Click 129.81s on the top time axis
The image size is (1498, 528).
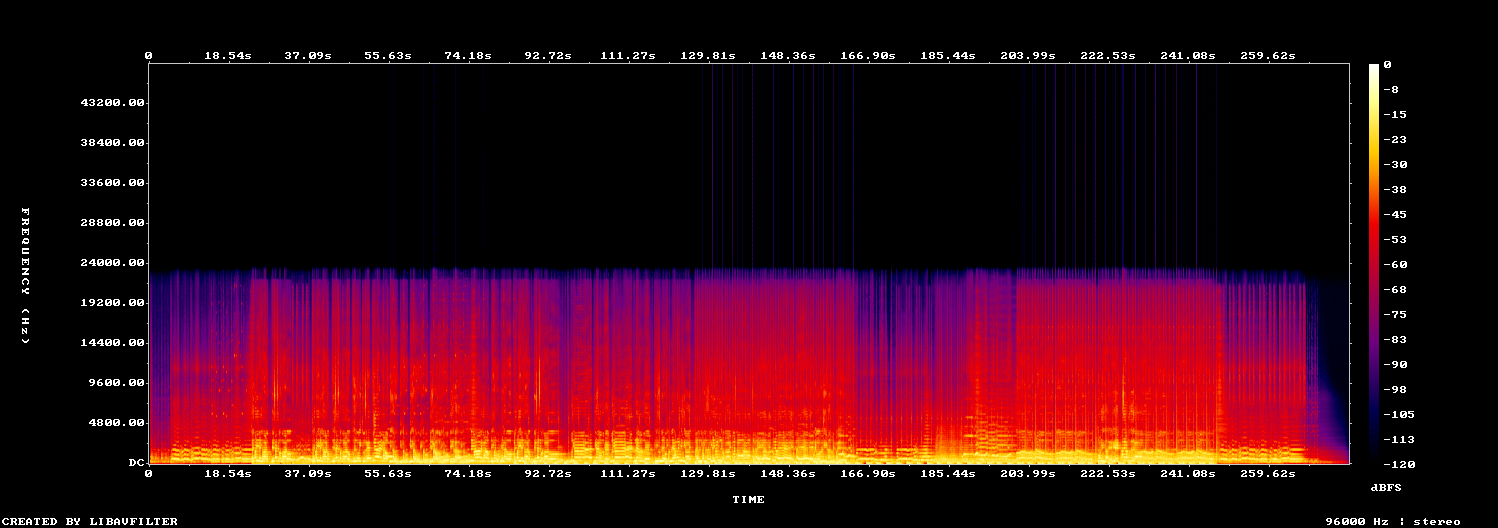click(708, 56)
